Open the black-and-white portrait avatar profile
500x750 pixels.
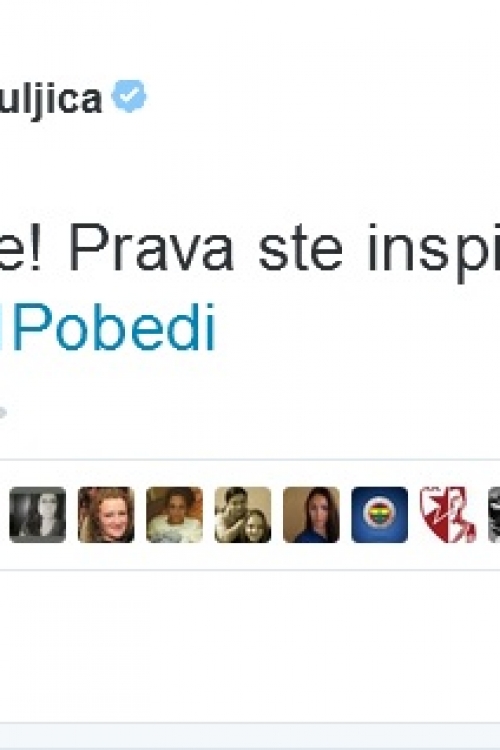(x=38, y=515)
